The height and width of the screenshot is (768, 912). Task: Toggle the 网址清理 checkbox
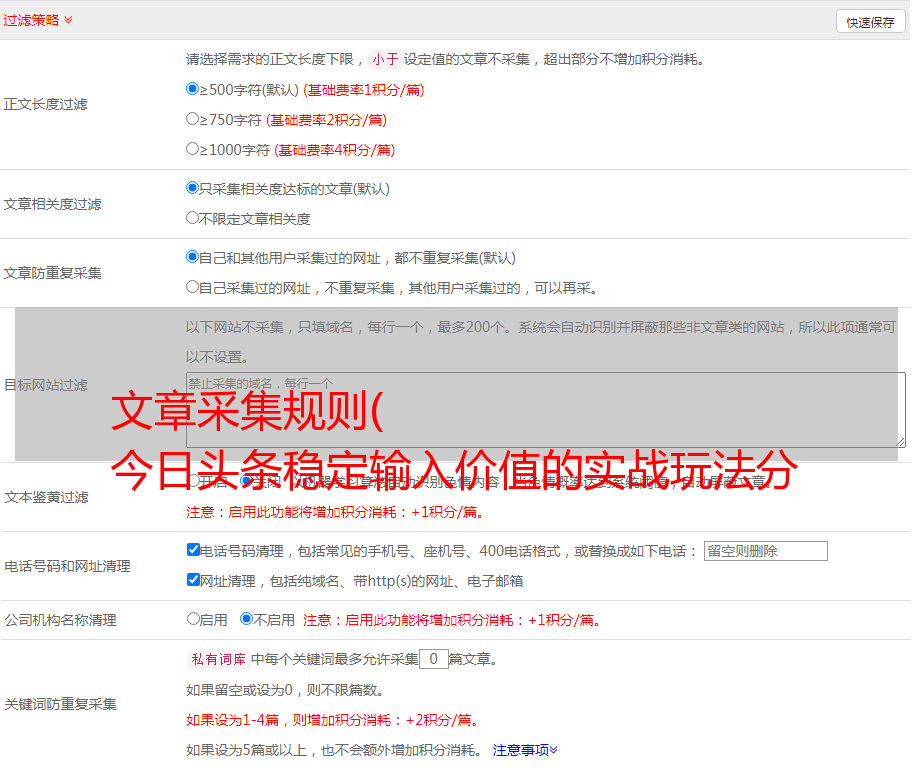194,580
